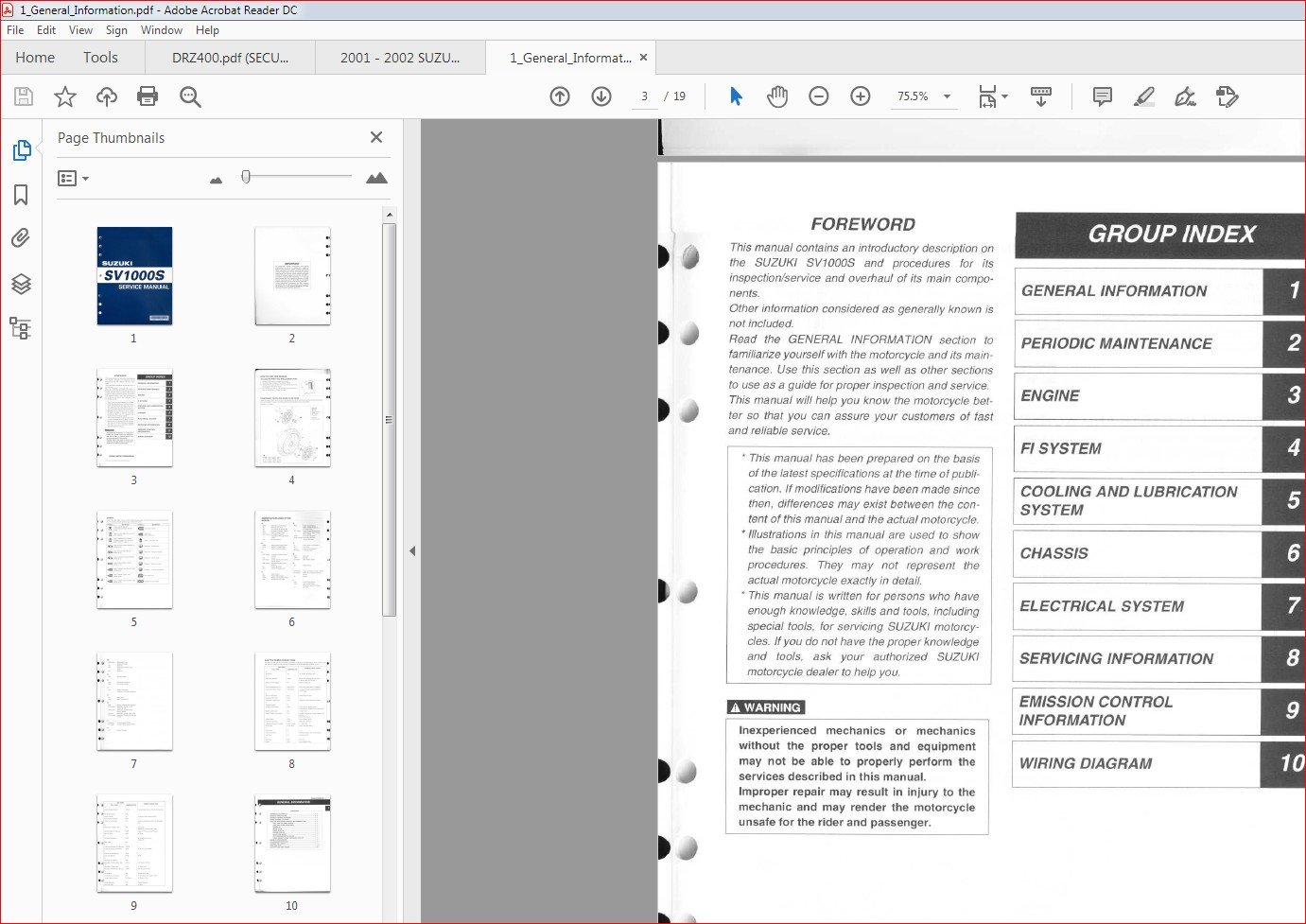Open the Help menu
1306x924 pixels.
click(207, 30)
